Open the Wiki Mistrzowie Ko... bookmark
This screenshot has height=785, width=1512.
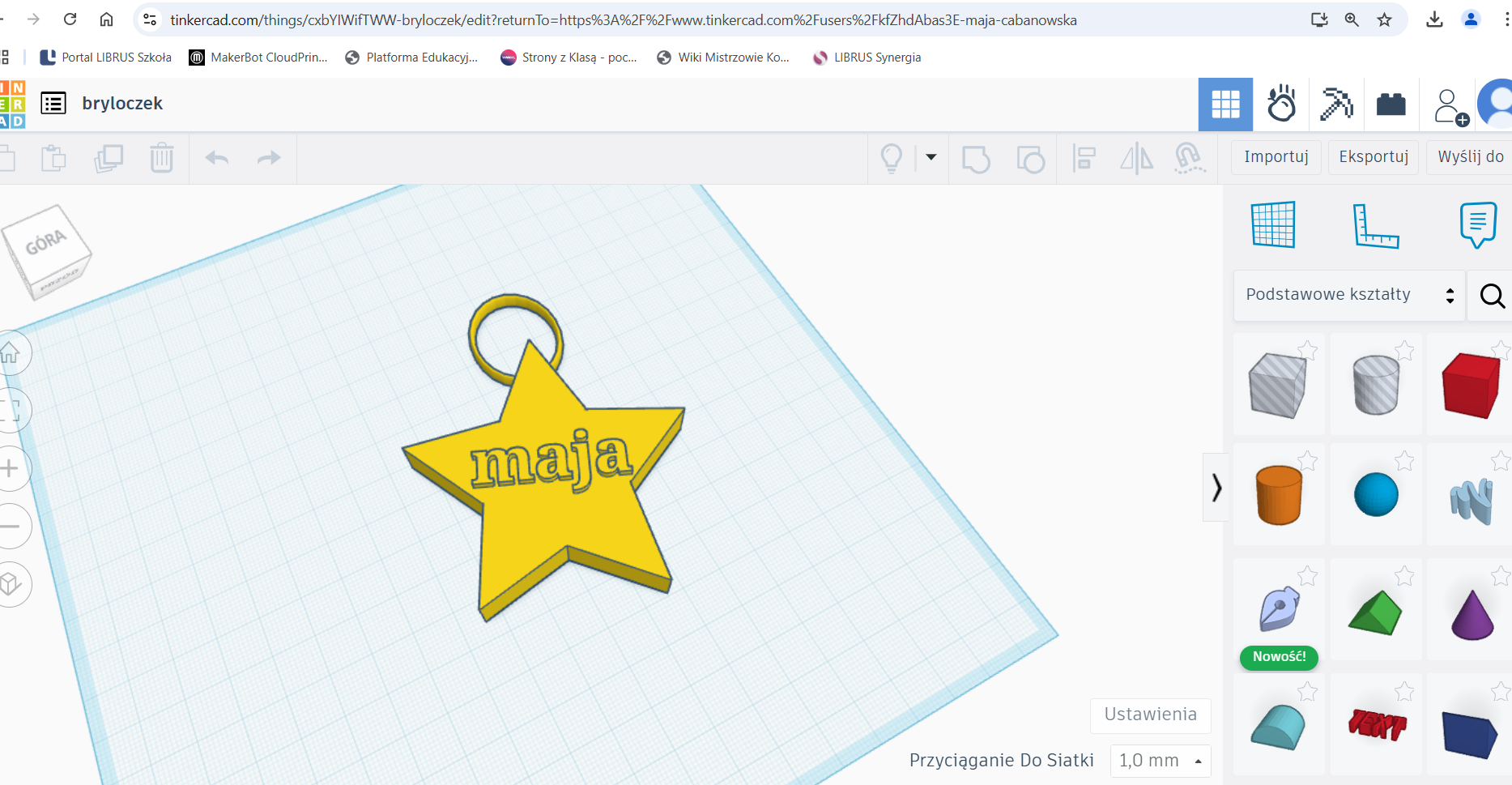[x=723, y=58]
